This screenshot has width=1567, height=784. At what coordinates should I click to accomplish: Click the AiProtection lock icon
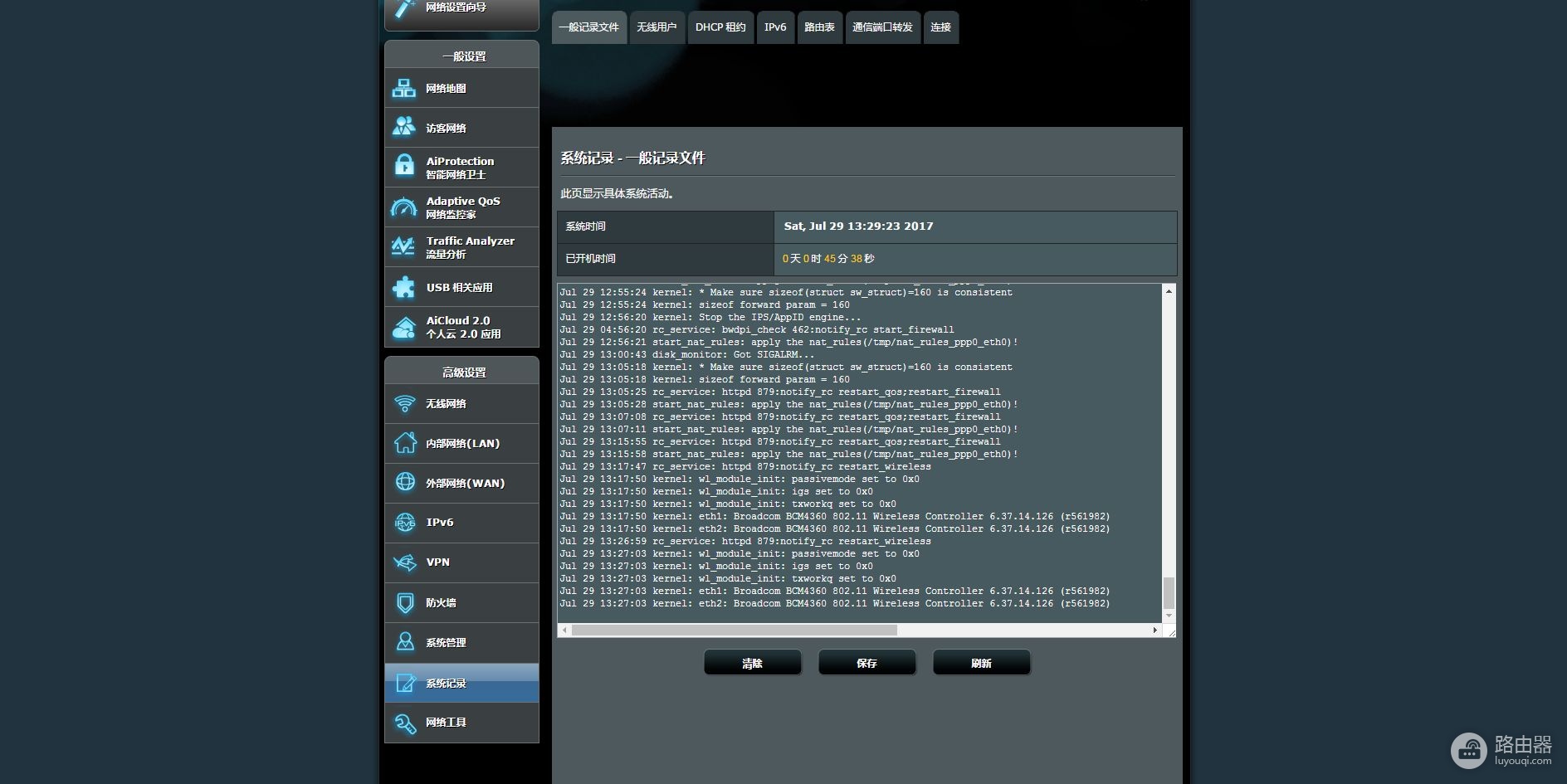coord(404,167)
